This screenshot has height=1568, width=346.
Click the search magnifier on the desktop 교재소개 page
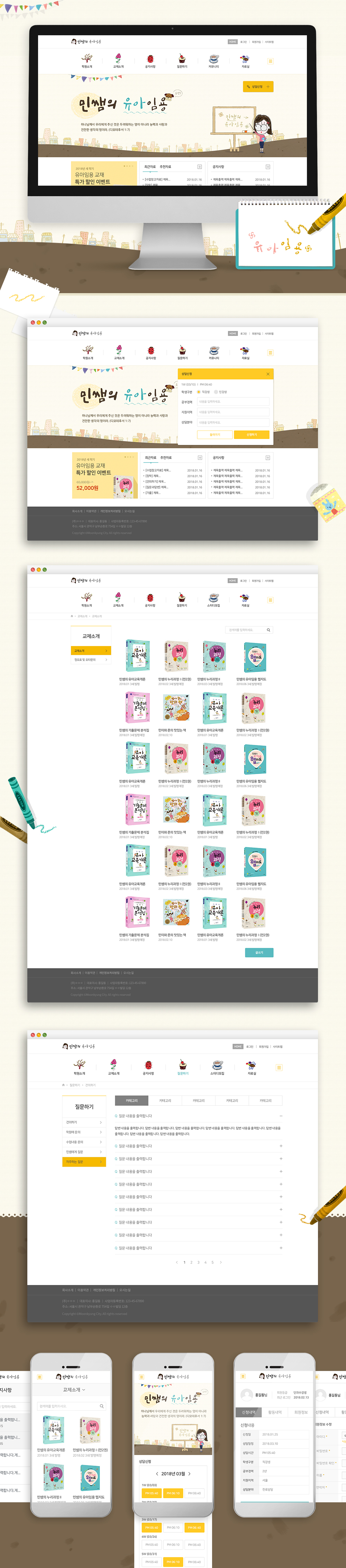coord(268,630)
